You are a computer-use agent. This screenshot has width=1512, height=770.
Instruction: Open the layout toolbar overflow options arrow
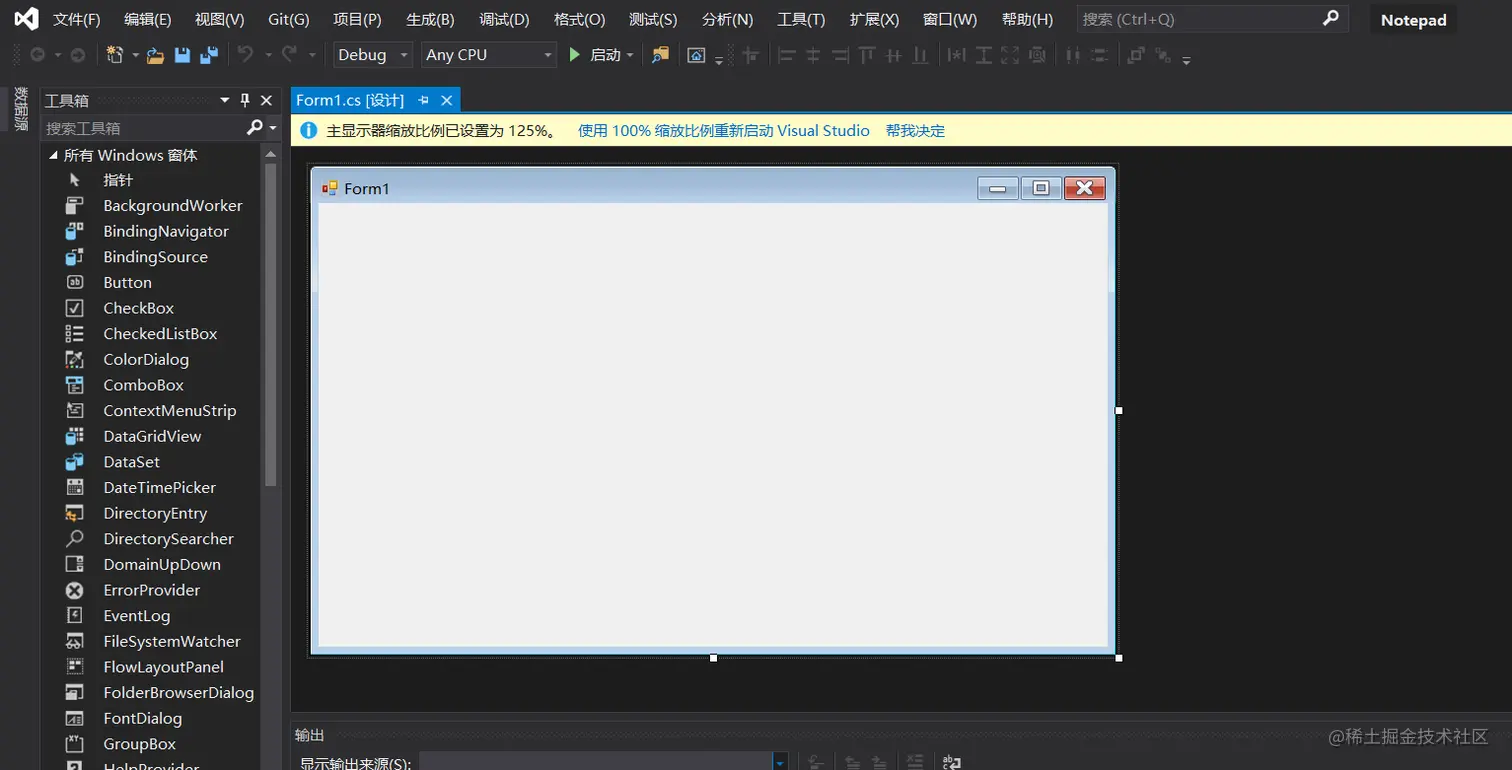[x=1186, y=59]
